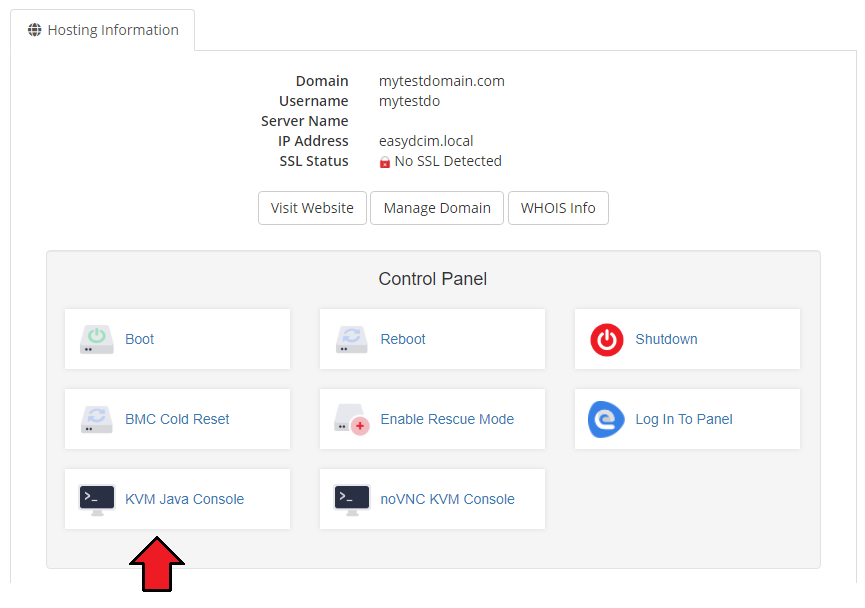Image resolution: width=865 pixels, height=608 pixels.
Task: Click the Server Name field label
Action: click(x=305, y=121)
